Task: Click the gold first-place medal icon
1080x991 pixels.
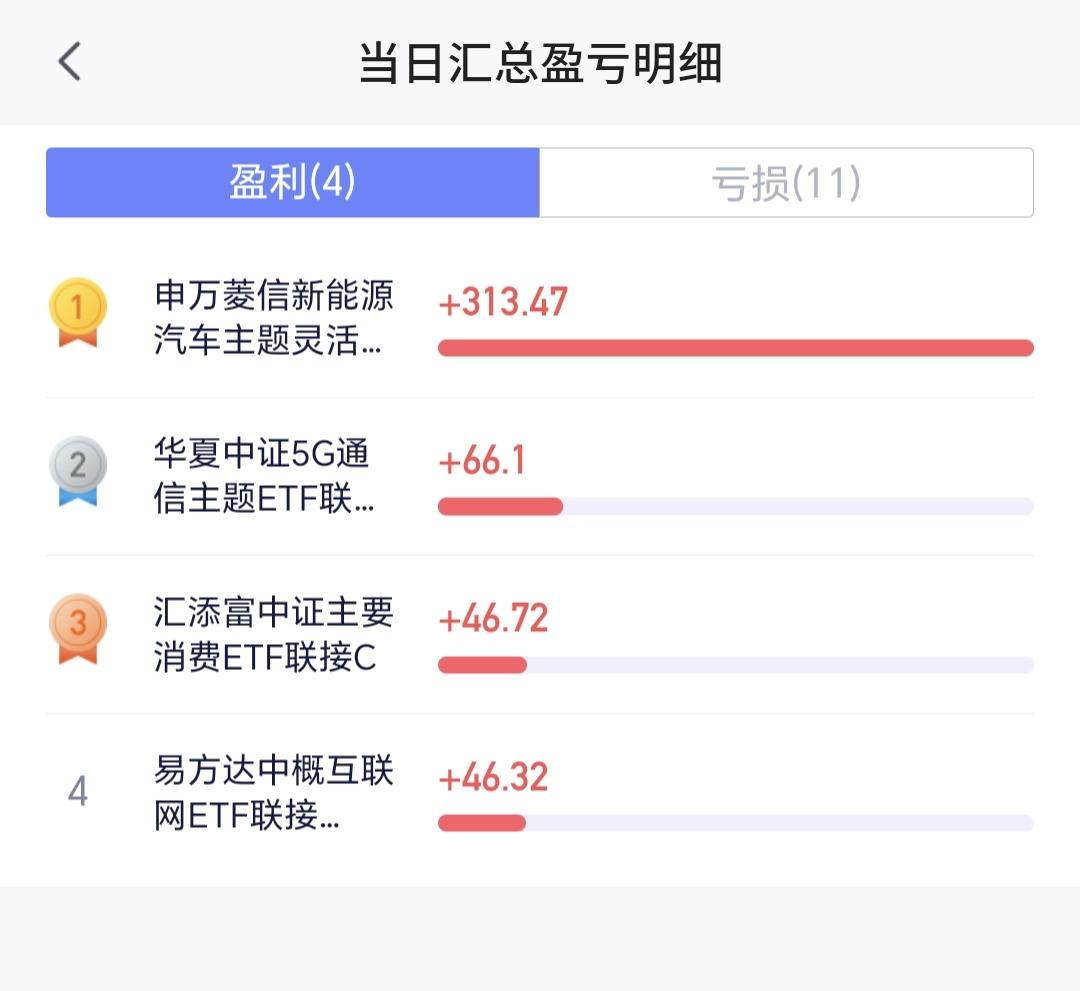Action: (78, 311)
